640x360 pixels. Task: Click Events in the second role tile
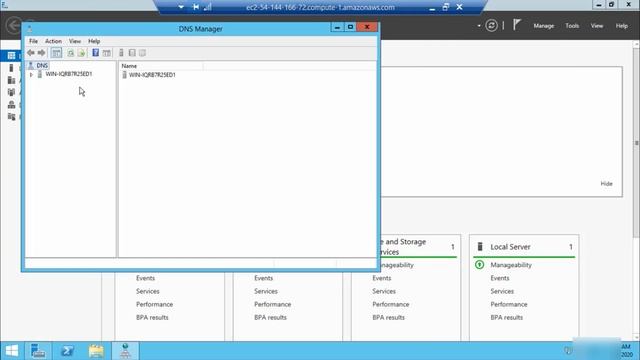click(x=263, y=278)
